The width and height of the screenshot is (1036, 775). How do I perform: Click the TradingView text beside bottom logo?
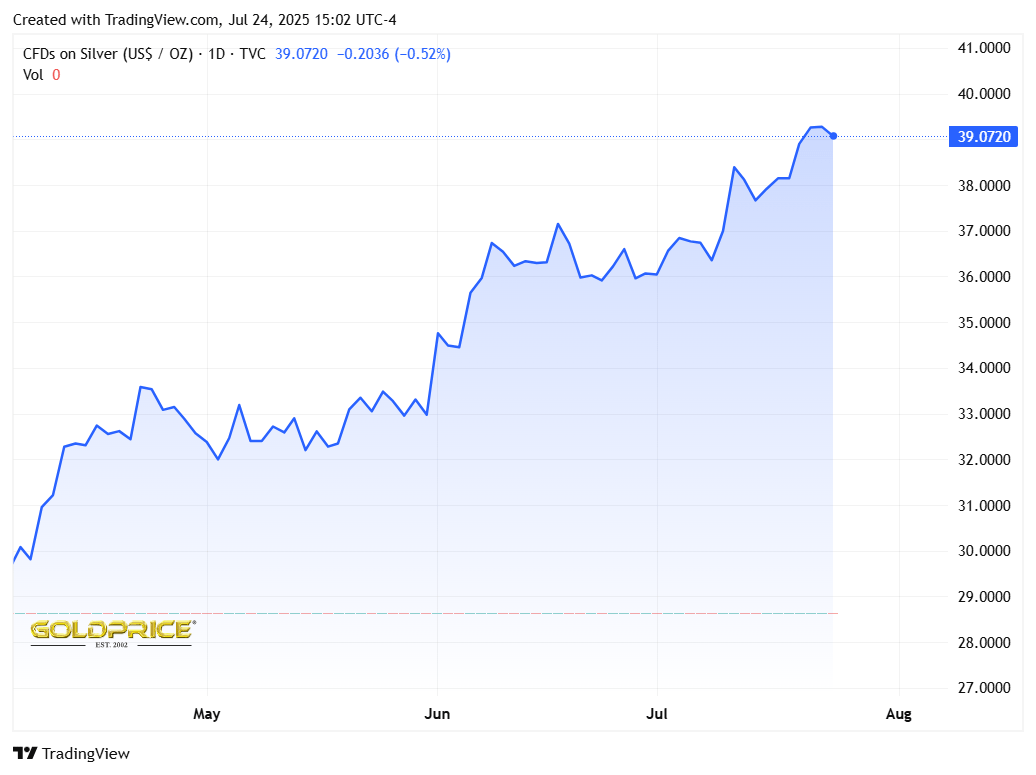(x=86, y=754)
